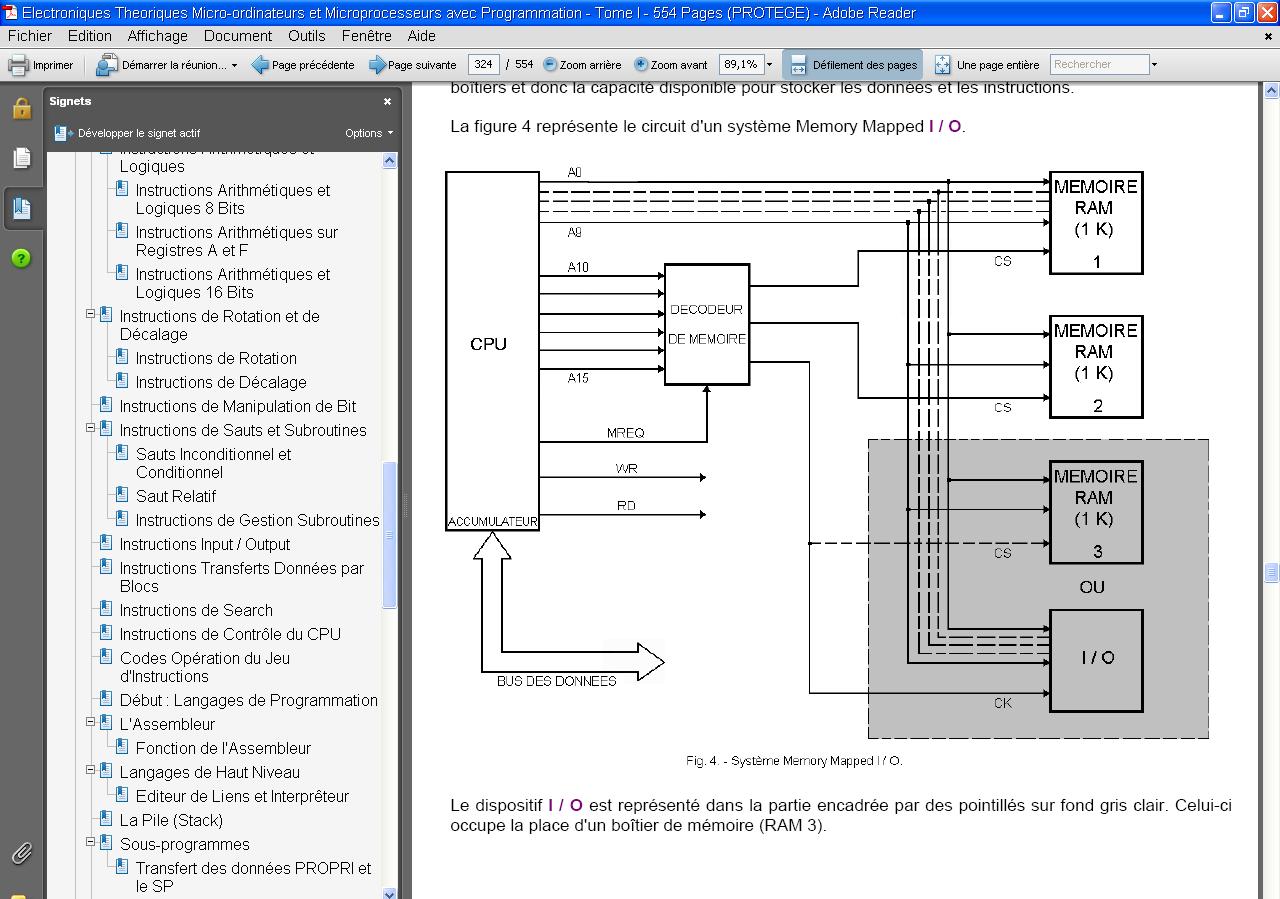The image size is (1280, 899).
Task: Click bookmarks panel scroll down arrow
Action: [390, 892]
